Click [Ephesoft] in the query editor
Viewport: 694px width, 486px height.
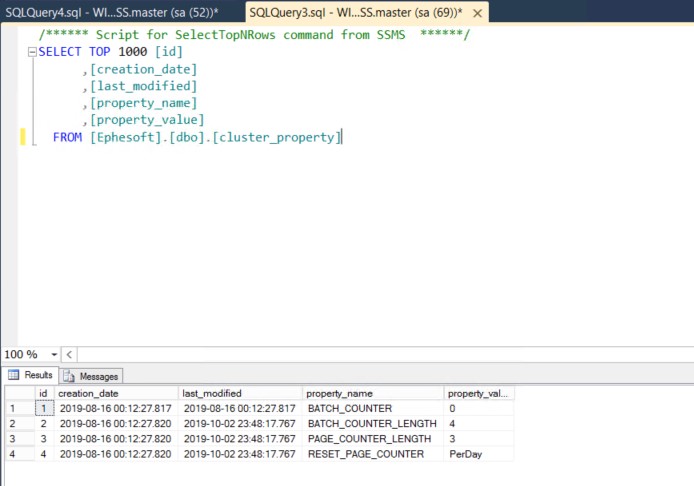point(126,137)
